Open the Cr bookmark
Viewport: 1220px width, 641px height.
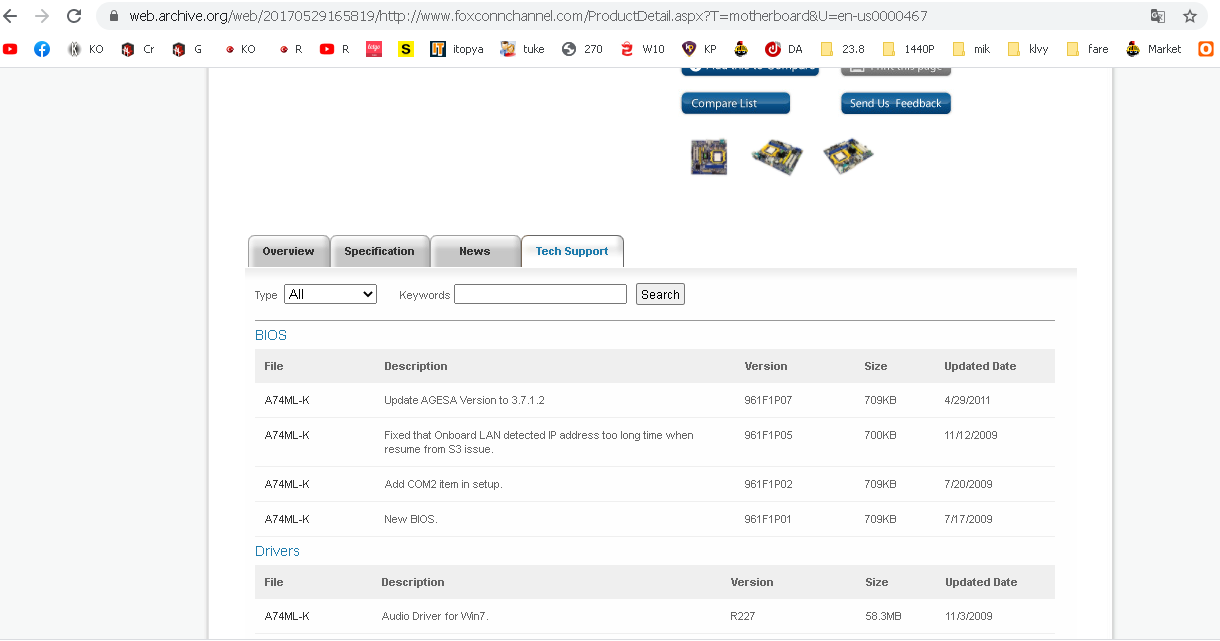tap(137, 48)
